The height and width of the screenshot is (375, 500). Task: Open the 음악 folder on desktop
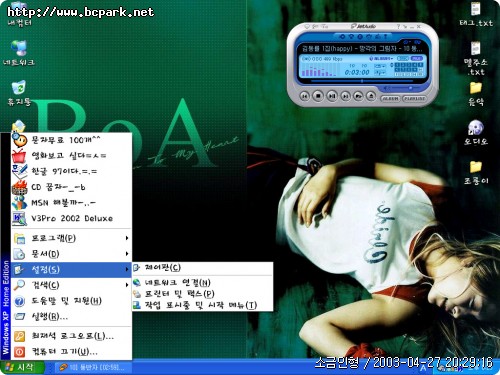click(x=476, y=94)
